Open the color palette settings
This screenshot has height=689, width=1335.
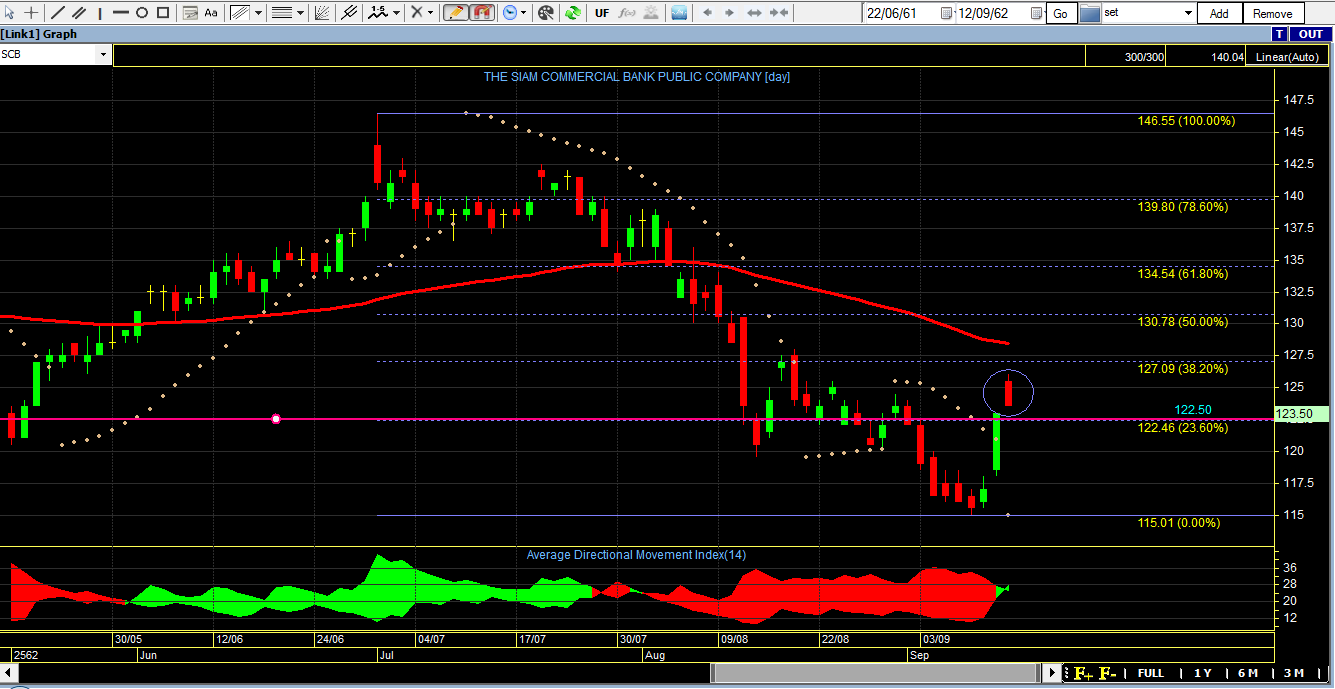pyautogui.click(x=546, y=13)
